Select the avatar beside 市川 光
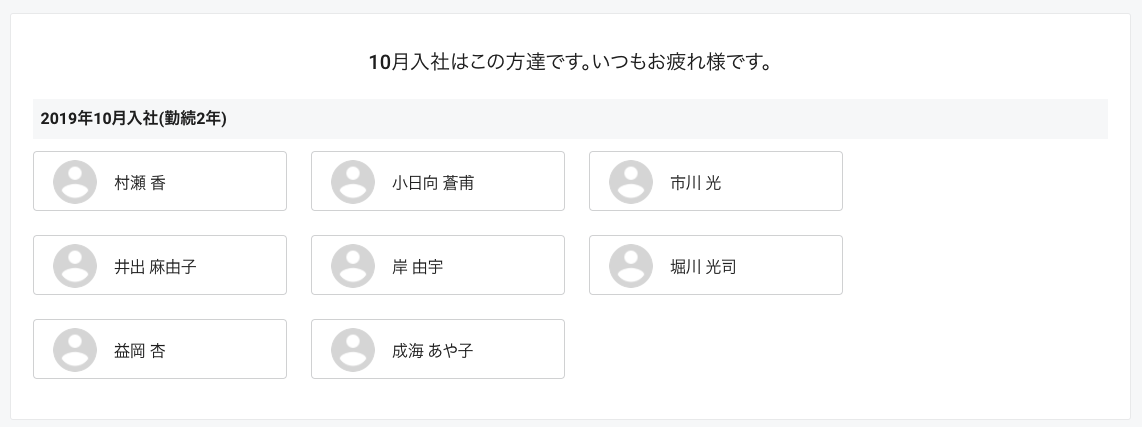The height and width of the screenshot is (427, 1142). tap(631, 182)
